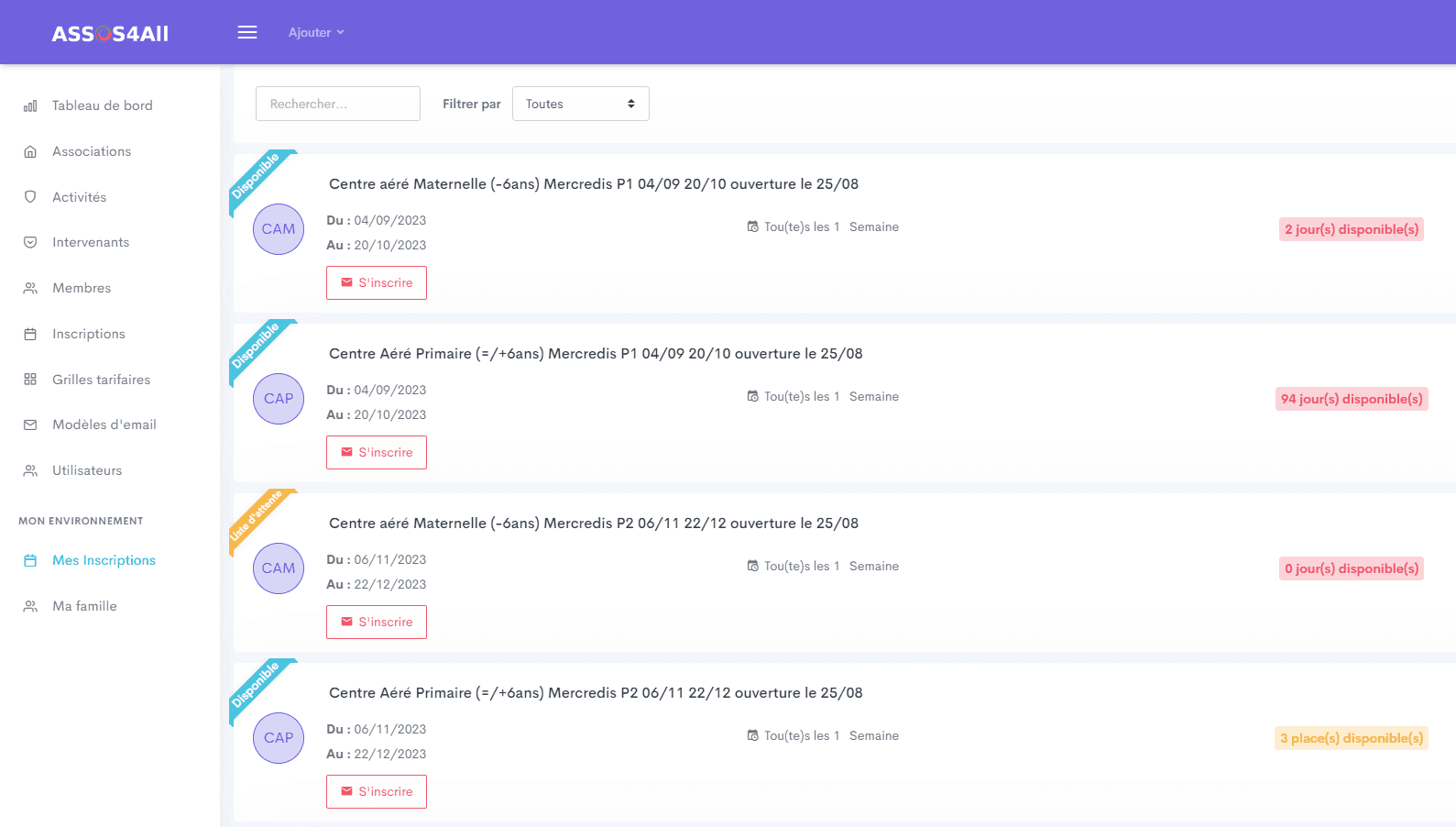Viewport: 1456px width, 827px height.
Task: Open the Membres section
Action: click(82, 288)
